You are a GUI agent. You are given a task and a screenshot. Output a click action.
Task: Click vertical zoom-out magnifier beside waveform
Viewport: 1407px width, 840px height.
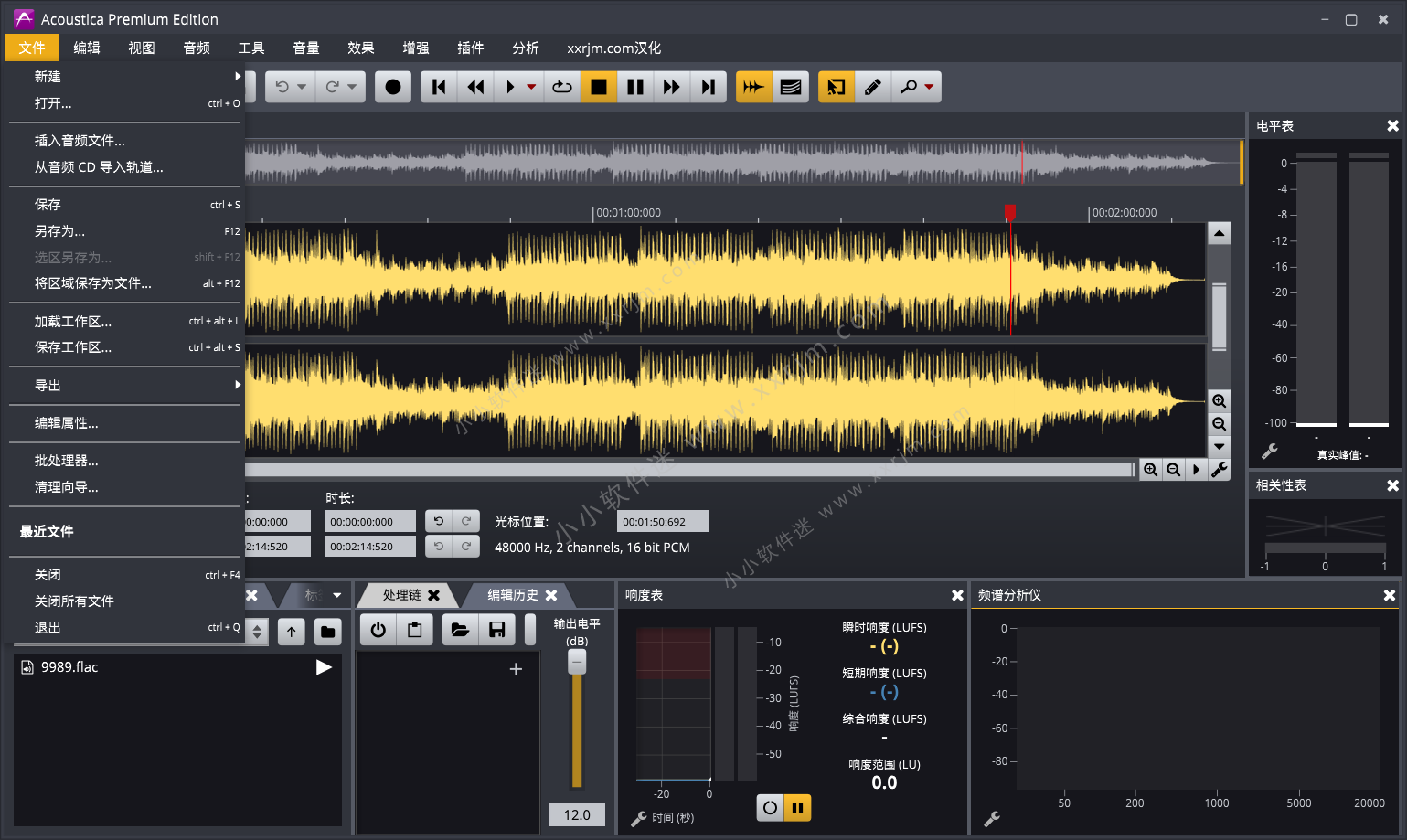click(x=1219, y=424)
